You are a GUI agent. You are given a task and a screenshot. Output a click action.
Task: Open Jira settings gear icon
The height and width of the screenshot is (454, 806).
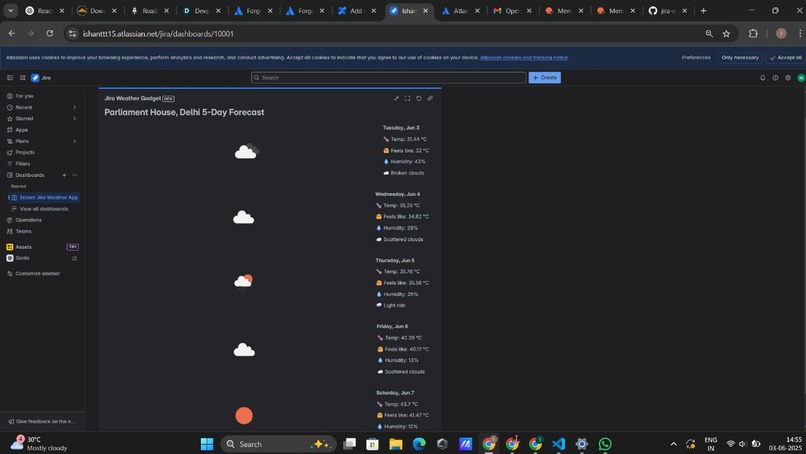pyautogui.click(x=788, y=78)
